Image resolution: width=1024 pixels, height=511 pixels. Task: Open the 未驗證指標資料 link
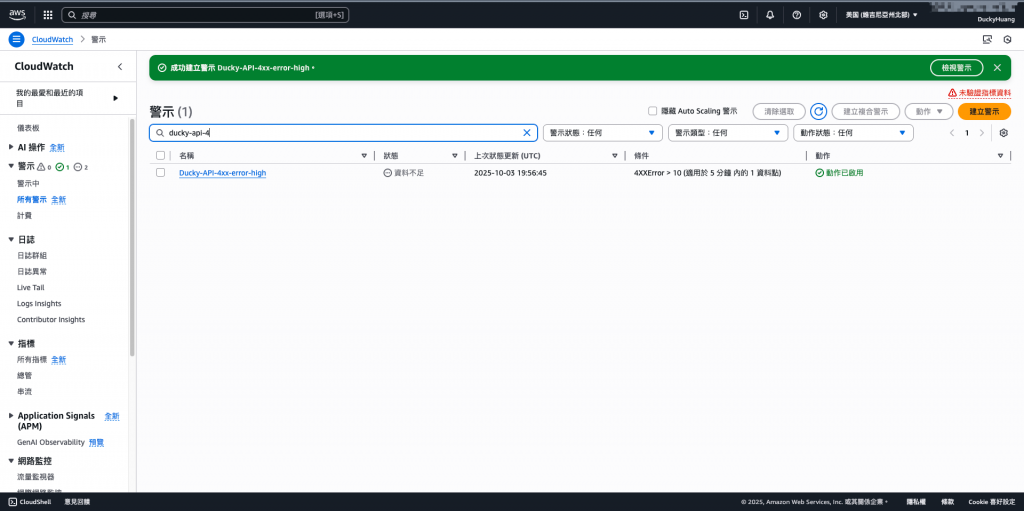984,93
